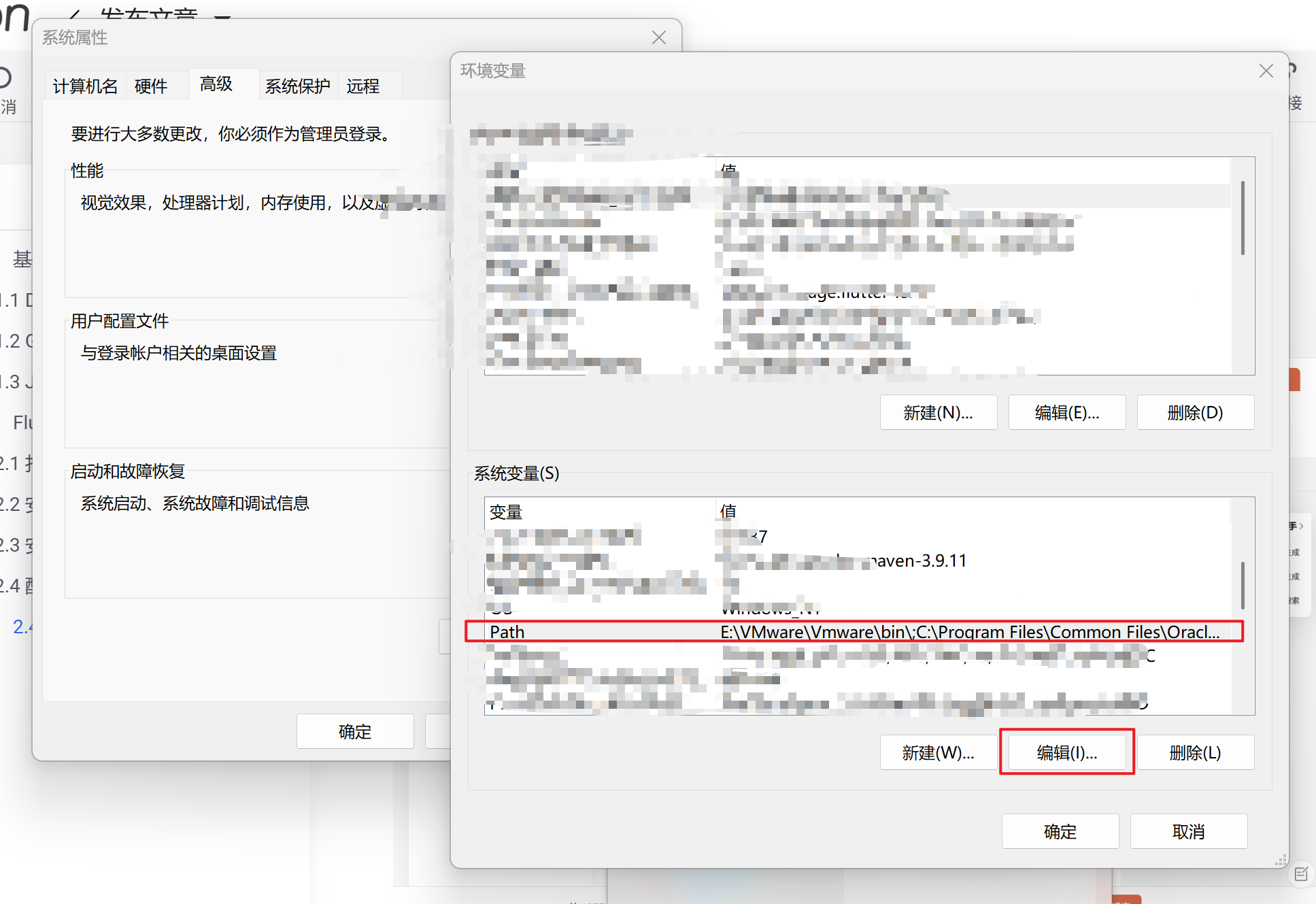Click 删除(L) for system variables
The height and width of the screenshot is (904, 1316).
click(x=1195, y=752)
